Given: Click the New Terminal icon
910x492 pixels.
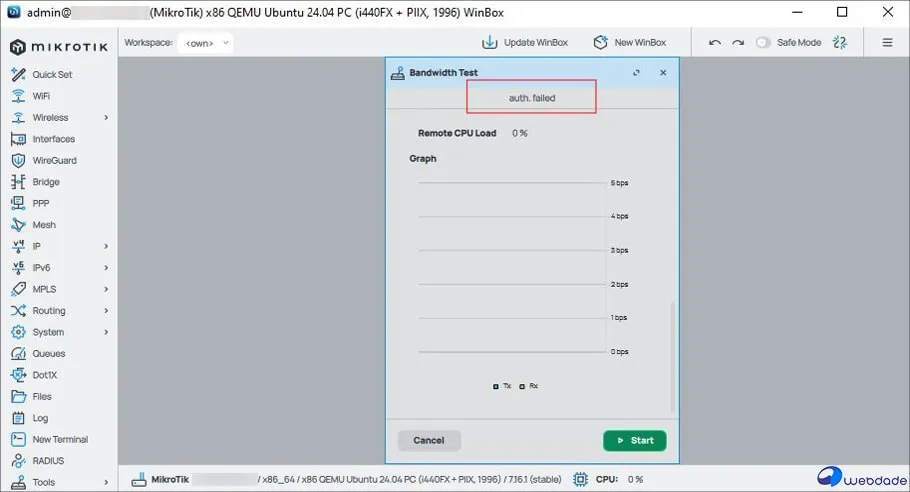Looking at the screenshot, I should [17, 440].
